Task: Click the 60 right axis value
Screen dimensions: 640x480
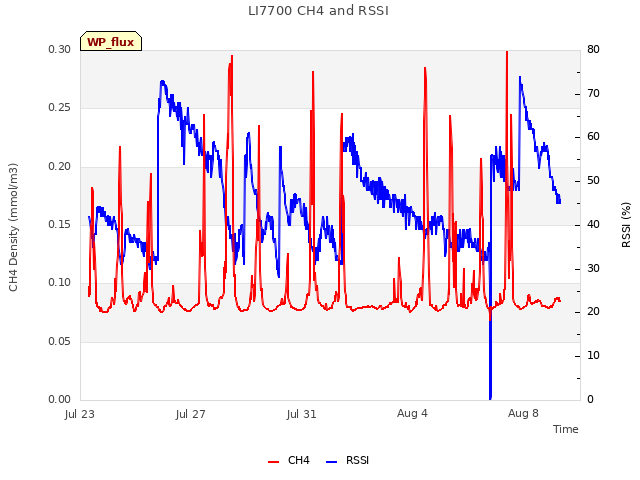Action: point(593,137)
